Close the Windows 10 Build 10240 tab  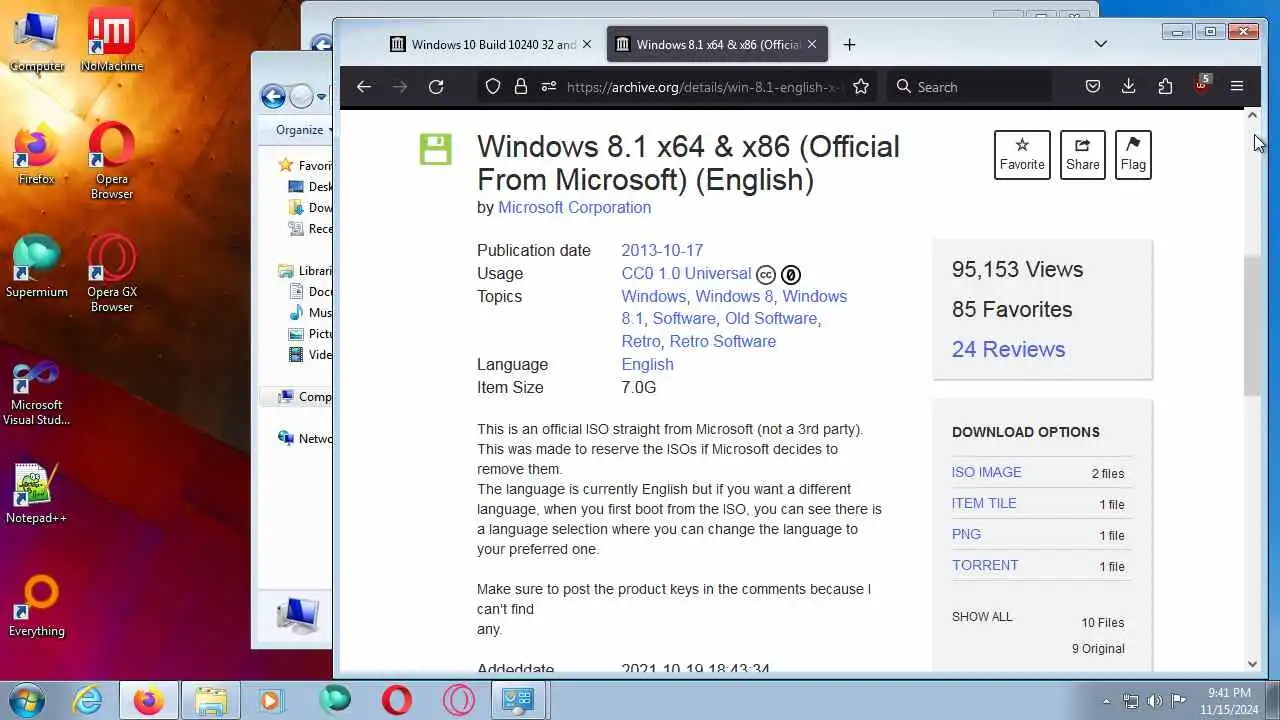click(587, 44)
